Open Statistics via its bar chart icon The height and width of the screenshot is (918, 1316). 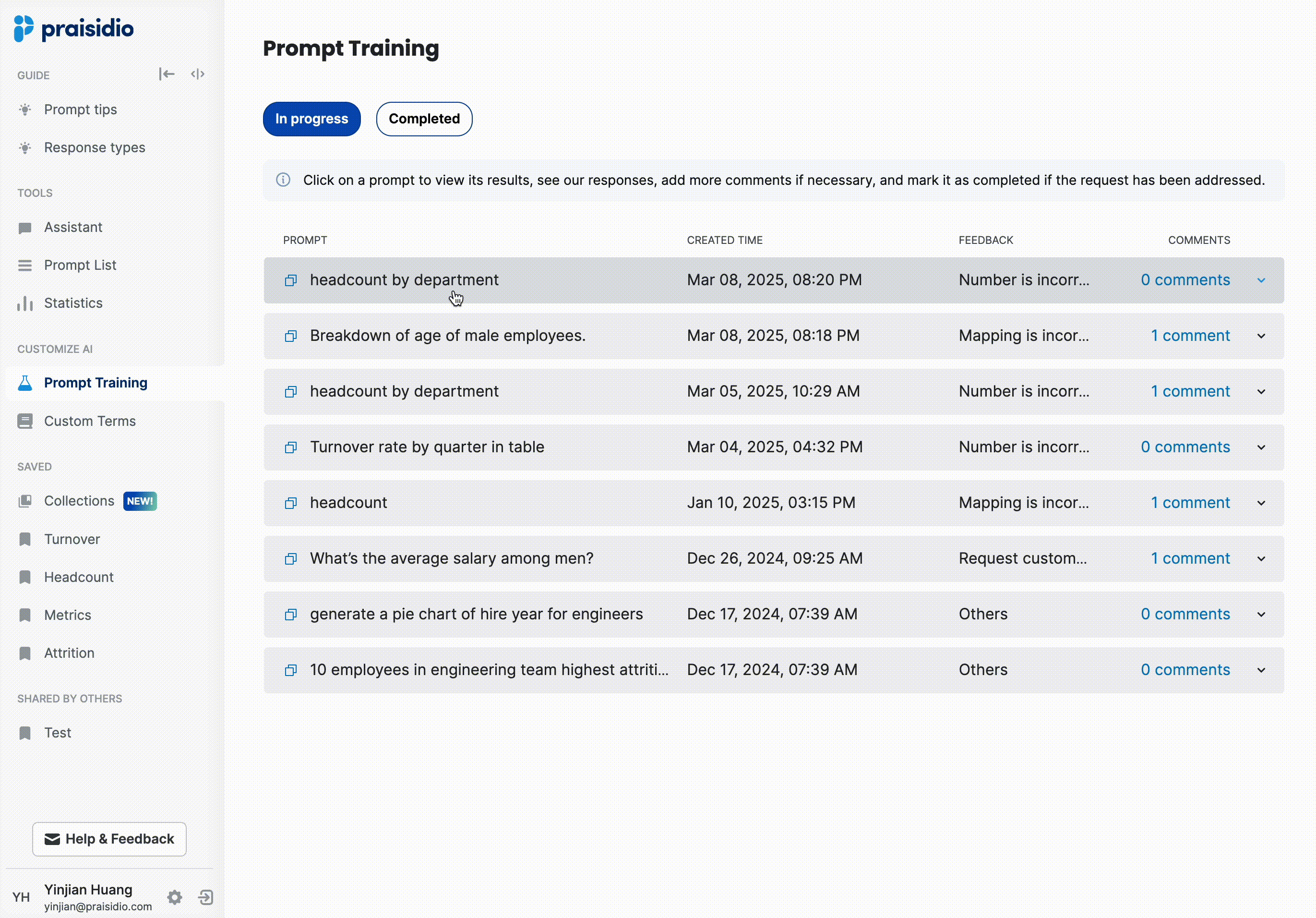click(24, 303)
